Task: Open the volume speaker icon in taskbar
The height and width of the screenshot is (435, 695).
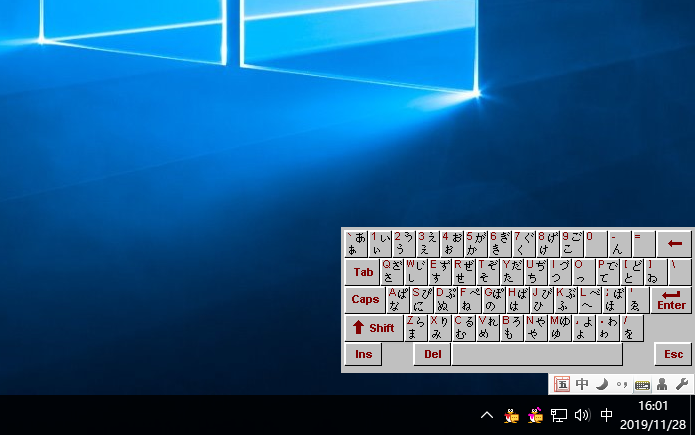Action: tap(582, 415)
